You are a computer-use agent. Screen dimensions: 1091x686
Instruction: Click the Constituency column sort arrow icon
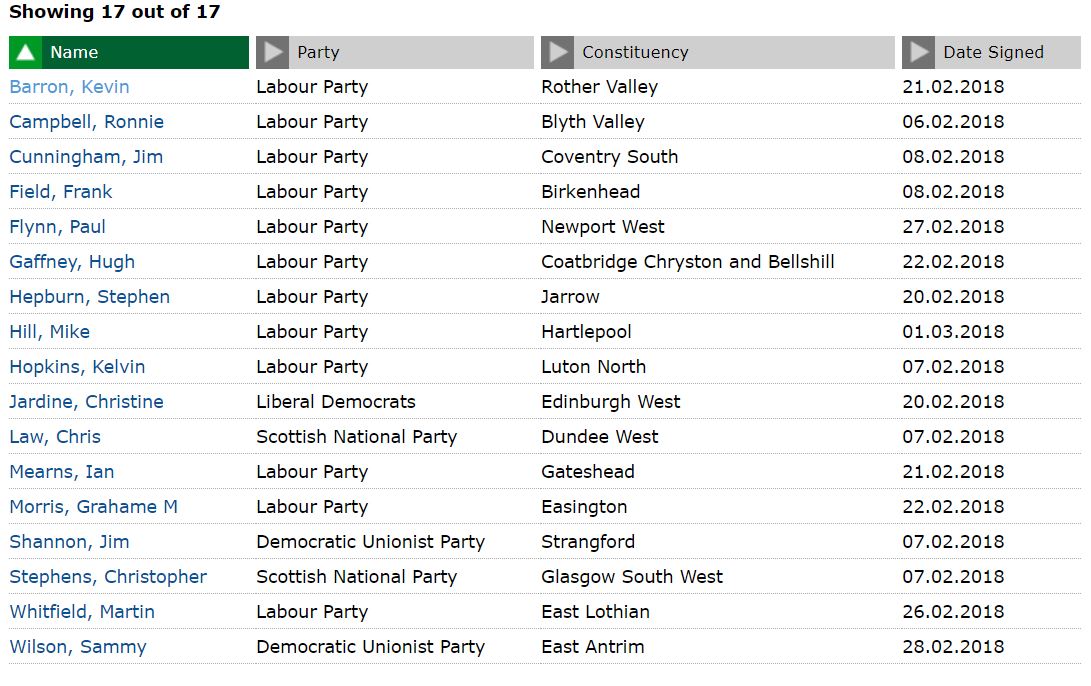558,52
